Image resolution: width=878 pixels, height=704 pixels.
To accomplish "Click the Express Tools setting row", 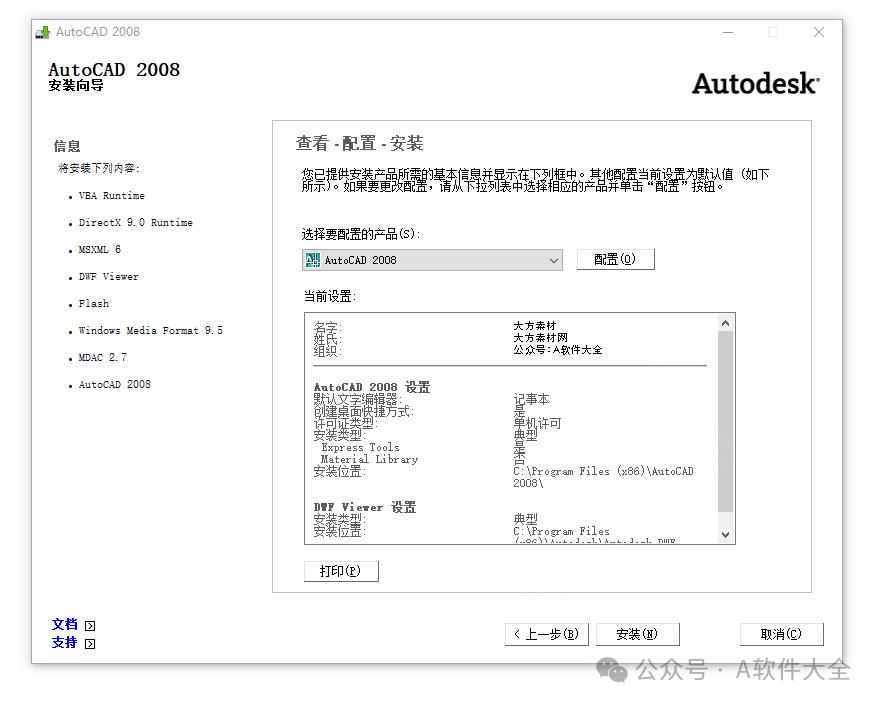I will 361,447.
